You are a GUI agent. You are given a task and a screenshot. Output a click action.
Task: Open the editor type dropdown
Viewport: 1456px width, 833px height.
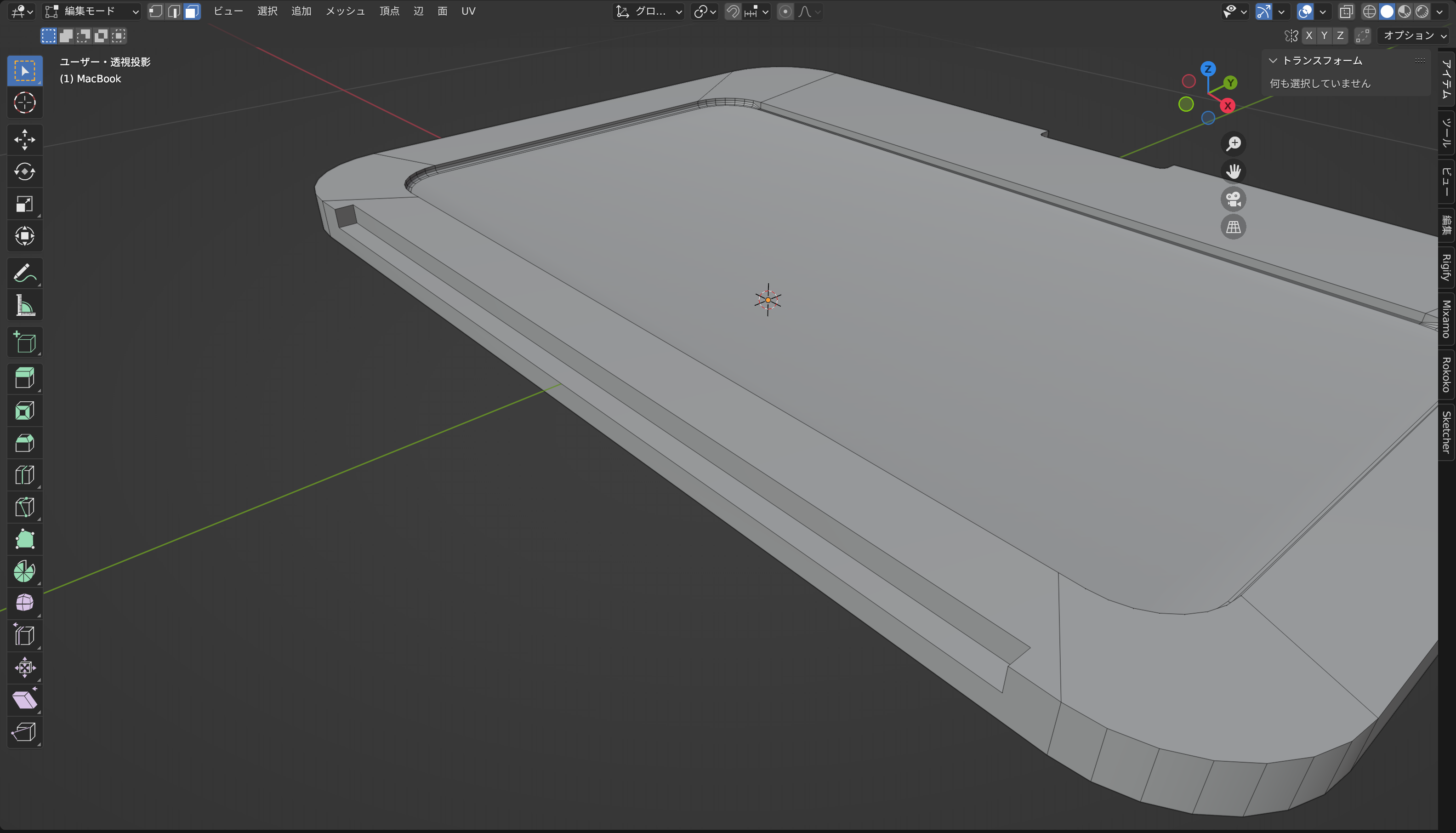click(22, 11)
